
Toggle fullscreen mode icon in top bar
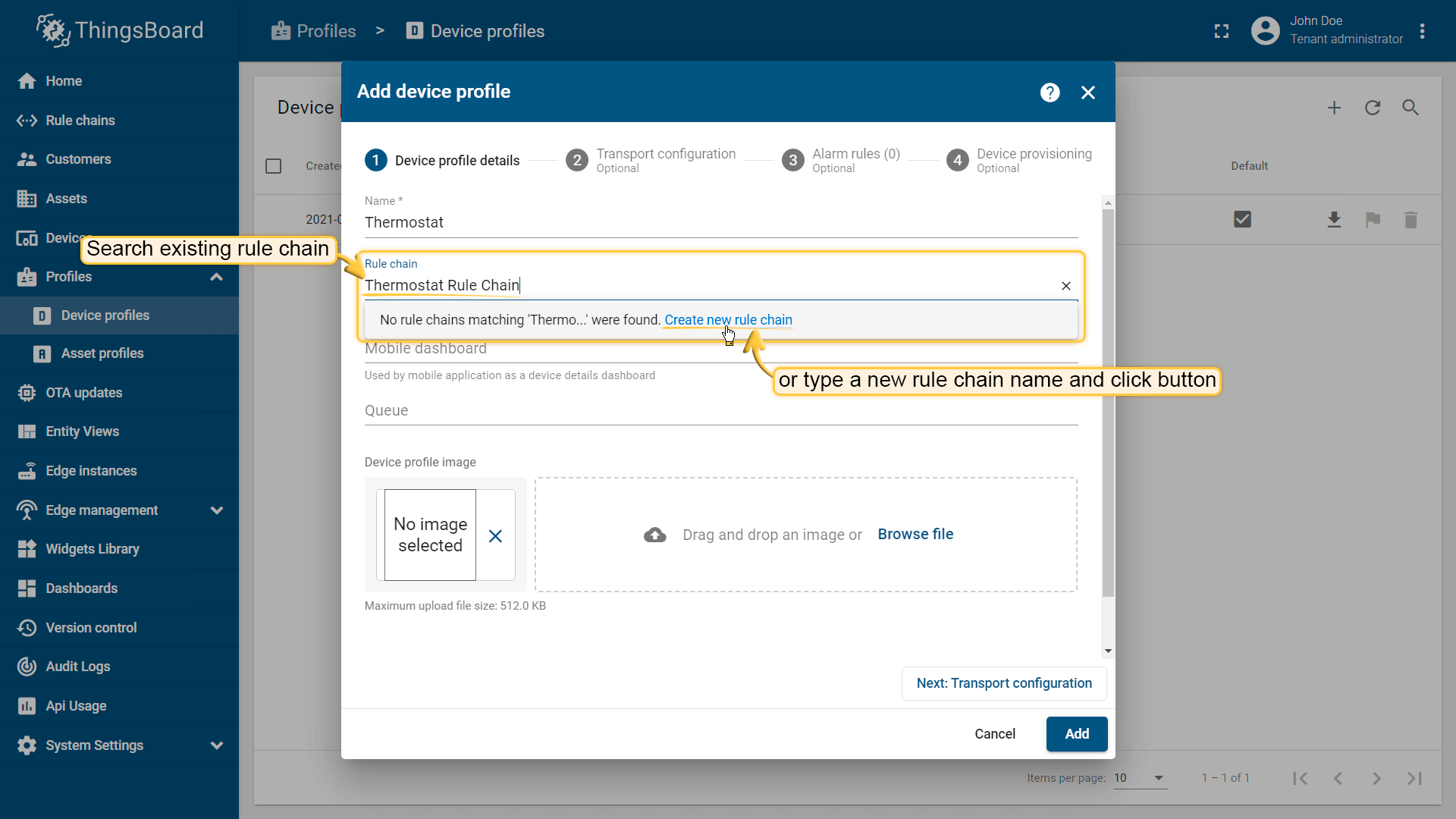tap(1221, 31)
